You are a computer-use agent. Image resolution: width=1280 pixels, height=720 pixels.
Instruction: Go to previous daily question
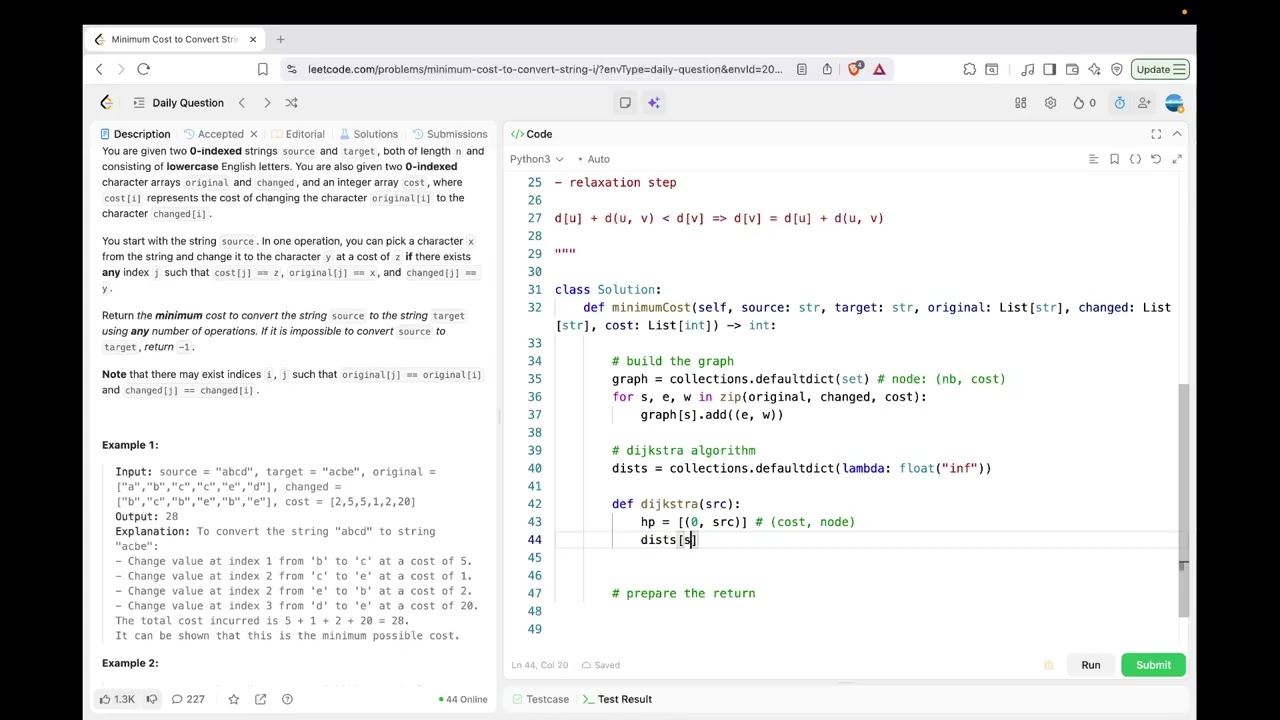[241, 102]
